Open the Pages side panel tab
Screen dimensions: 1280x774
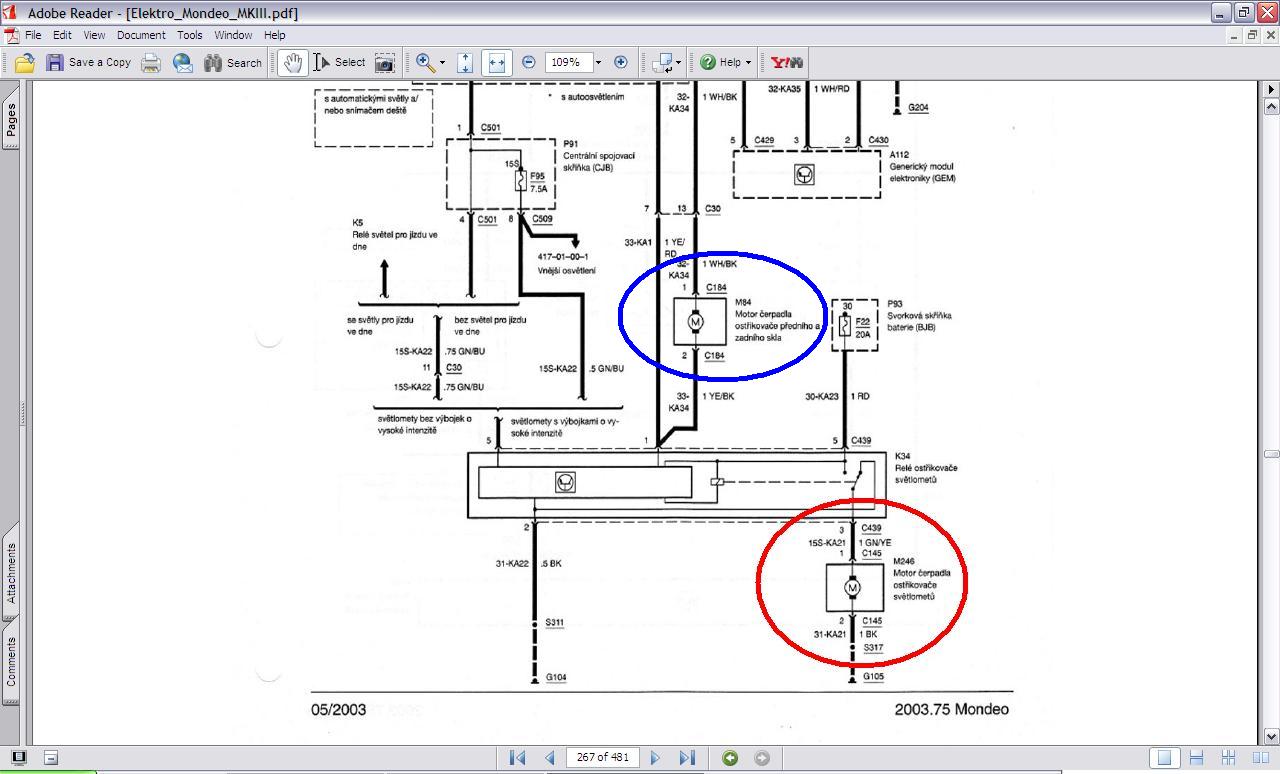coord(11,119)
